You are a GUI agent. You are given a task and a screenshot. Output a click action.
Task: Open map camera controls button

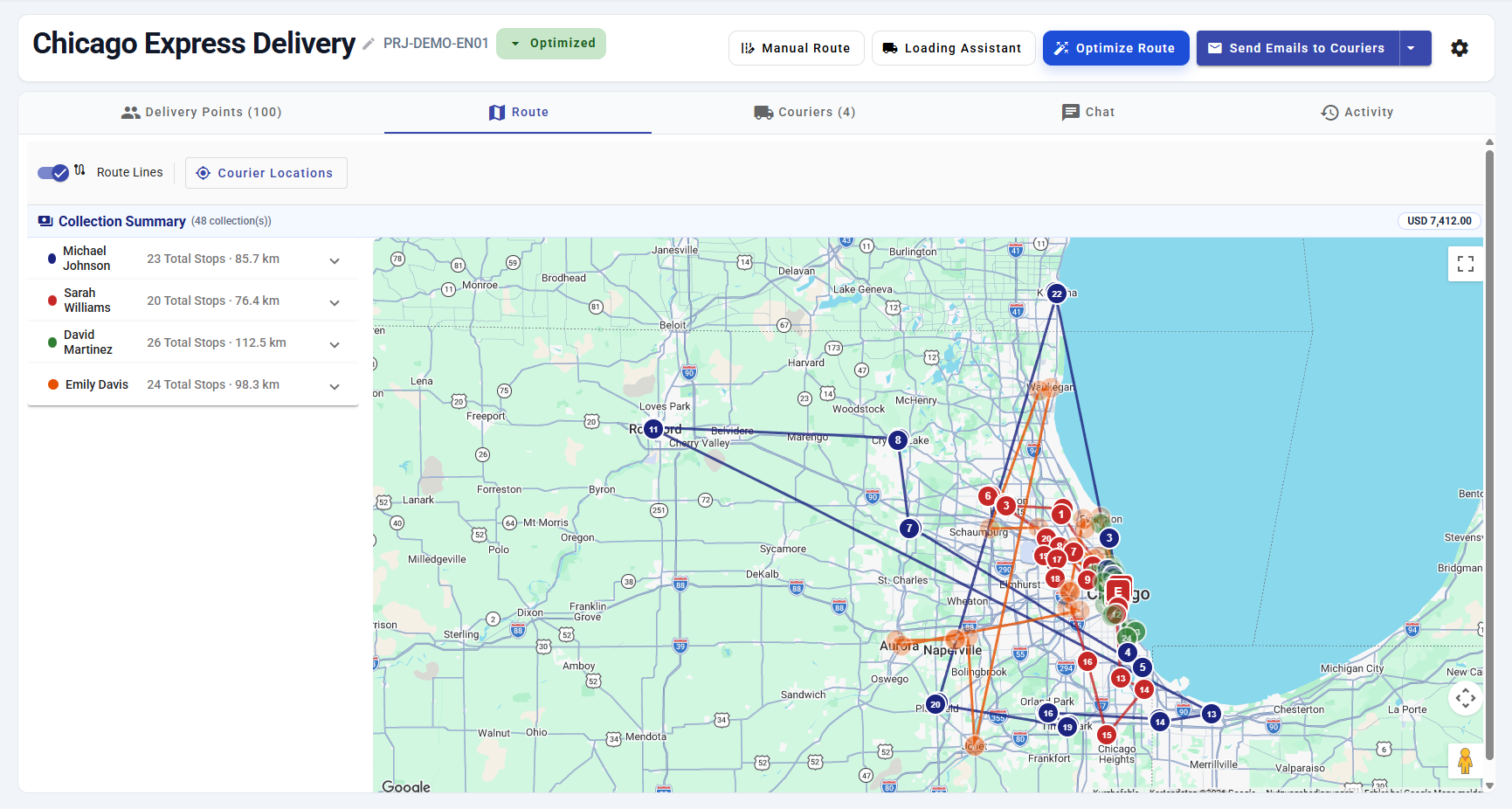coord(1466,698)
